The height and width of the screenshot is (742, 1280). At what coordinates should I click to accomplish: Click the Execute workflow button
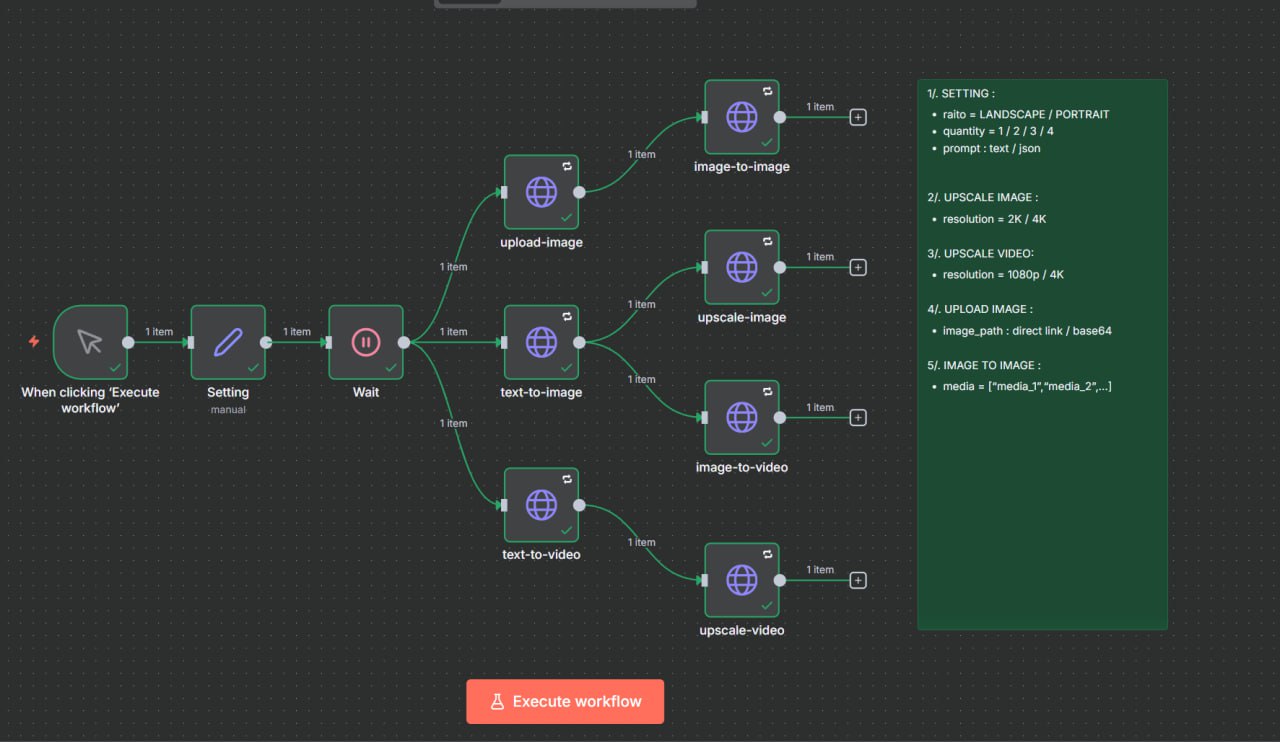pyautogui.click(x=565, y=701)
